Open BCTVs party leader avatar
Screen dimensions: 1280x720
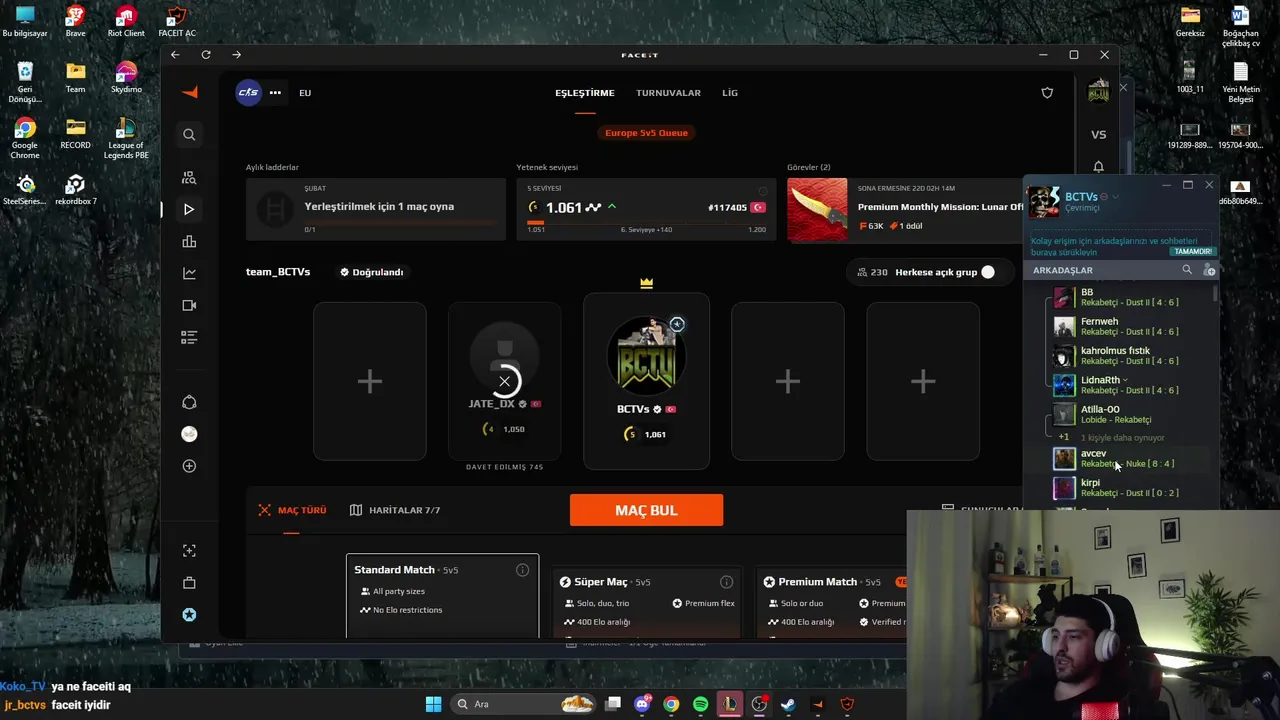tap(646, 355)
